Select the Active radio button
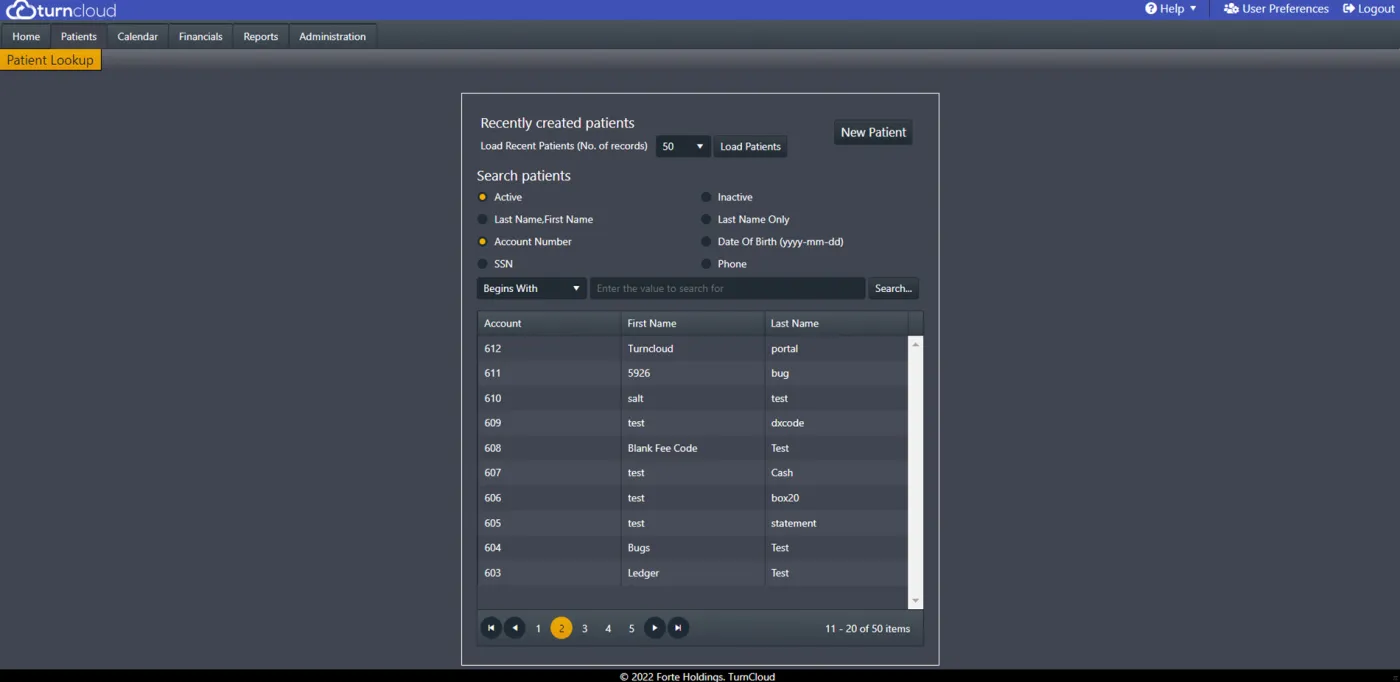The image size is (1400, 682). click(483, 197)
